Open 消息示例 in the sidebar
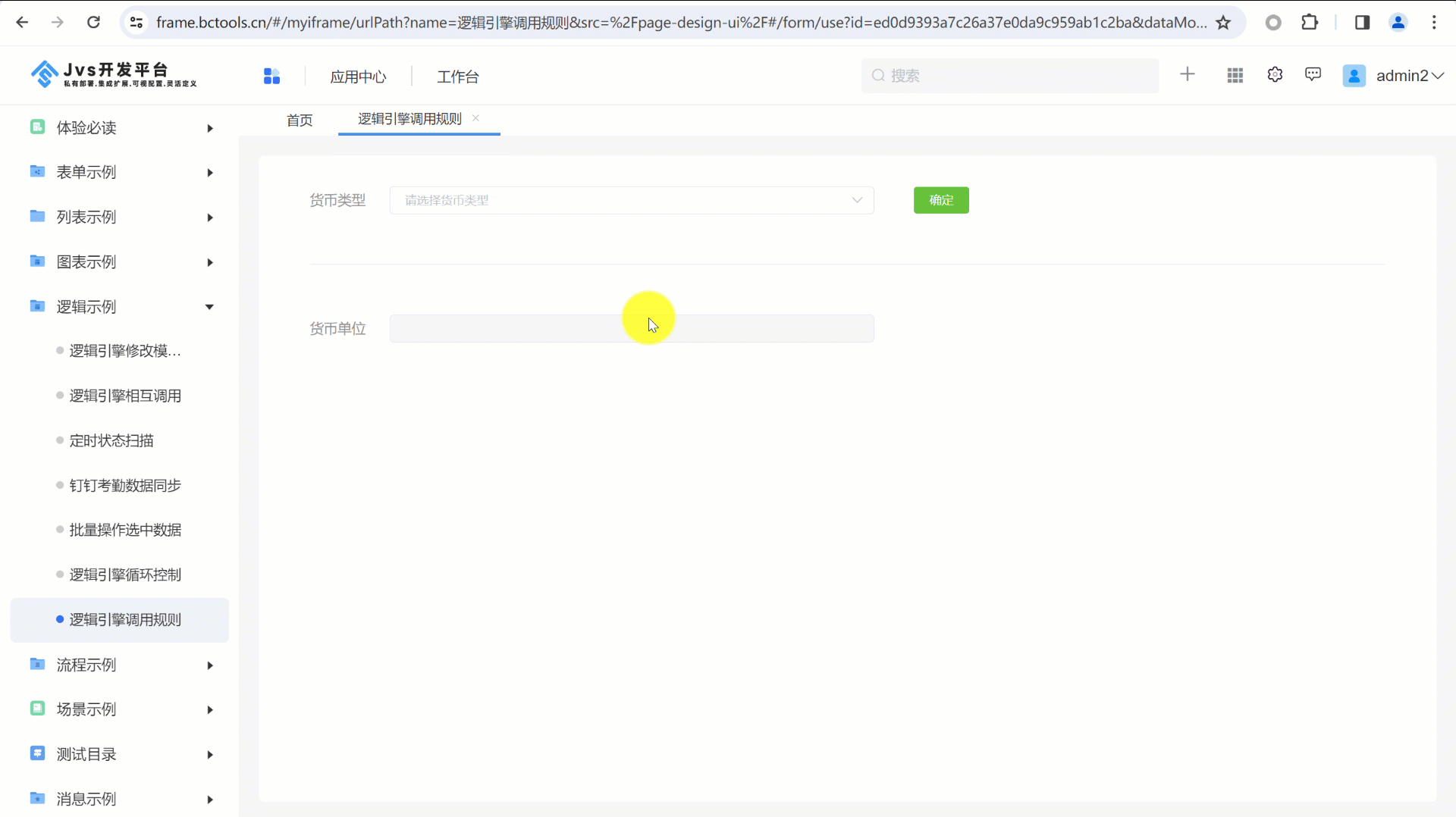Screen dimensions: 1456x817 pyautogui.click(x=86, y=799)
